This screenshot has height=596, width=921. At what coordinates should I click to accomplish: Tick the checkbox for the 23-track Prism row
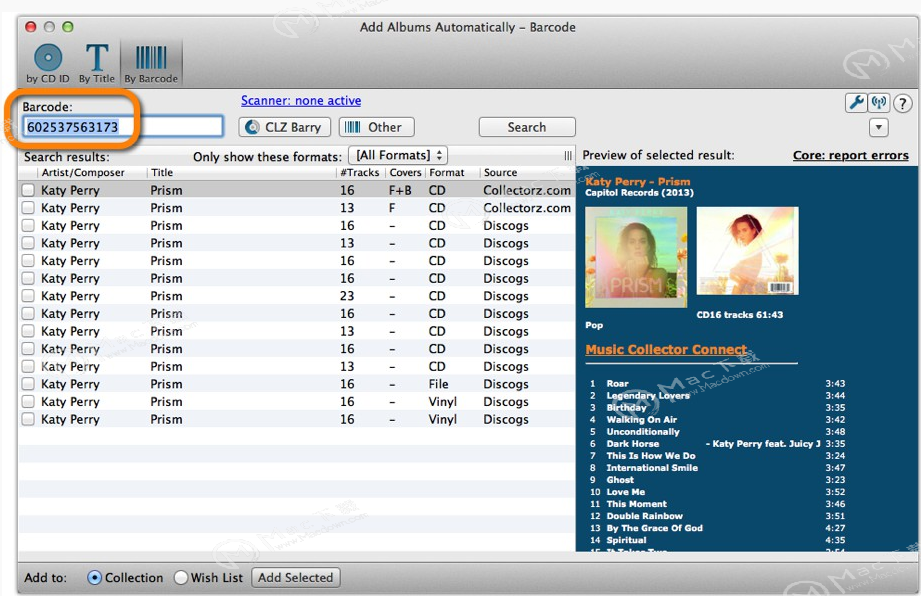(x=28, y=296)
